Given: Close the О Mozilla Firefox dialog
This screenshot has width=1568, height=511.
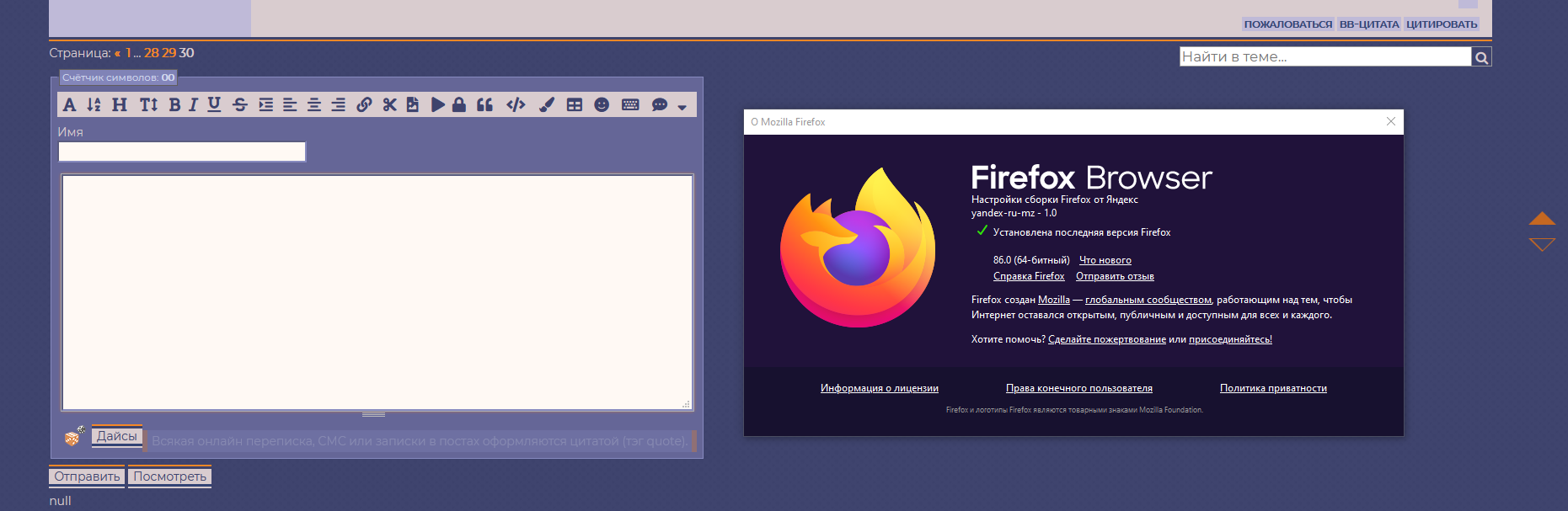Looking at the screenshot, I should (1391, 122).
